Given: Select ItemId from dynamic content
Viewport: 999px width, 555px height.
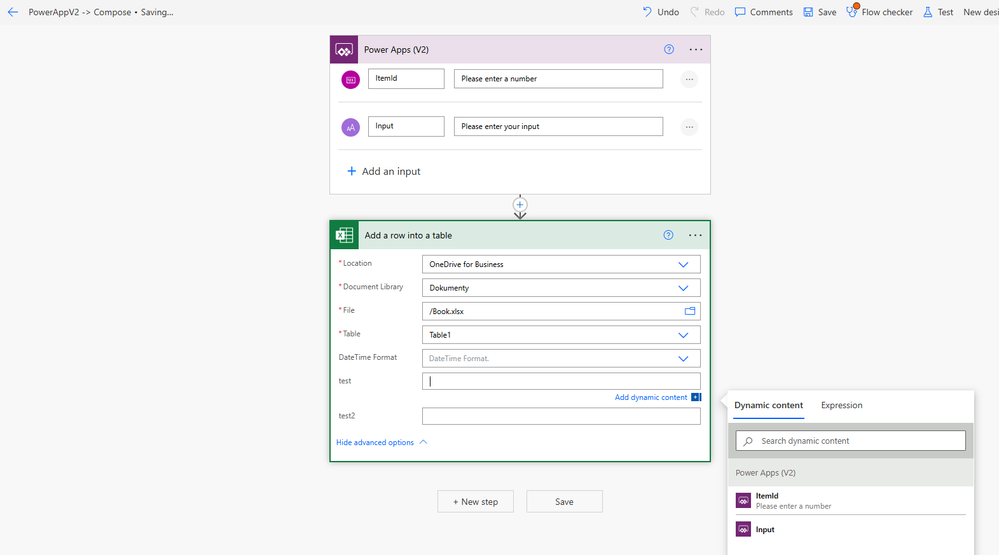Looking at the screenshot, I should (850, 501).
